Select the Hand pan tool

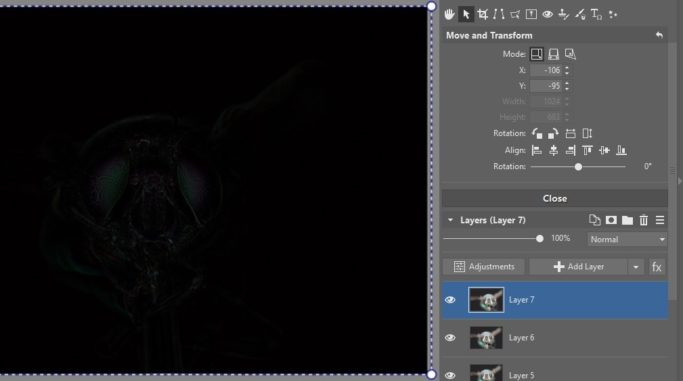pyautogui.click(x=449, y=14)
